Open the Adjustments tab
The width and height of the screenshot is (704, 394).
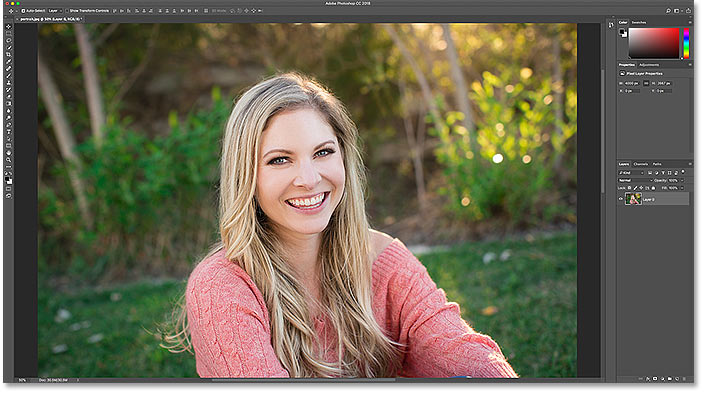(x=649, y=65)
